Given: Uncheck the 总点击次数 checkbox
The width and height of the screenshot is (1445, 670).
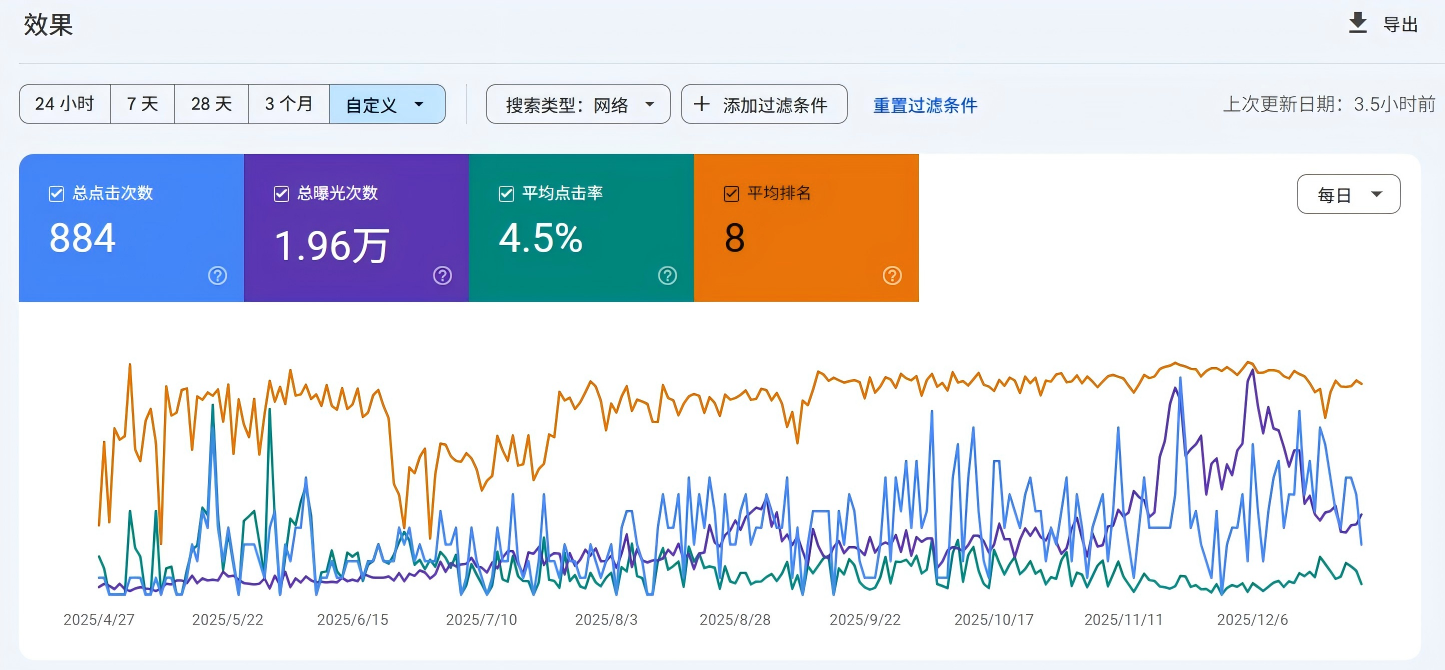Looking at the screenshot, I should click(x=57, y=194).
